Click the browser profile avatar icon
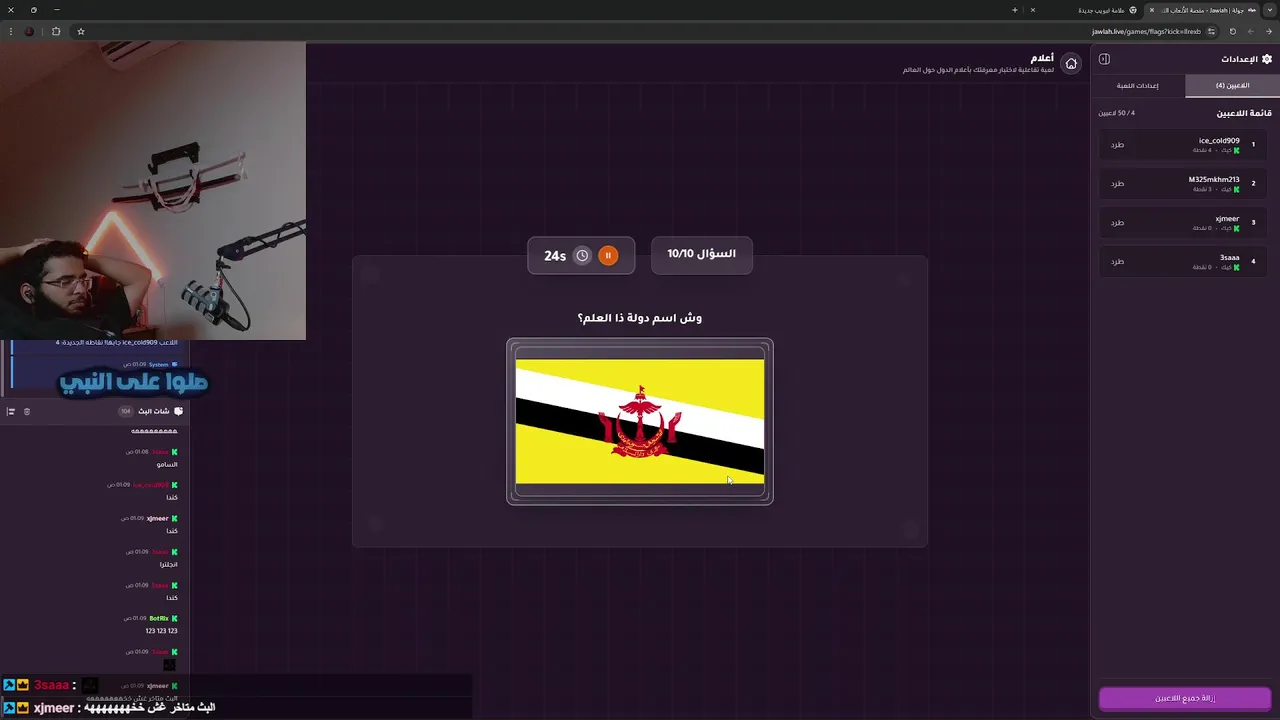This screenshot has width=1280, height=720. pyautogui.click(x=30, y=31)
